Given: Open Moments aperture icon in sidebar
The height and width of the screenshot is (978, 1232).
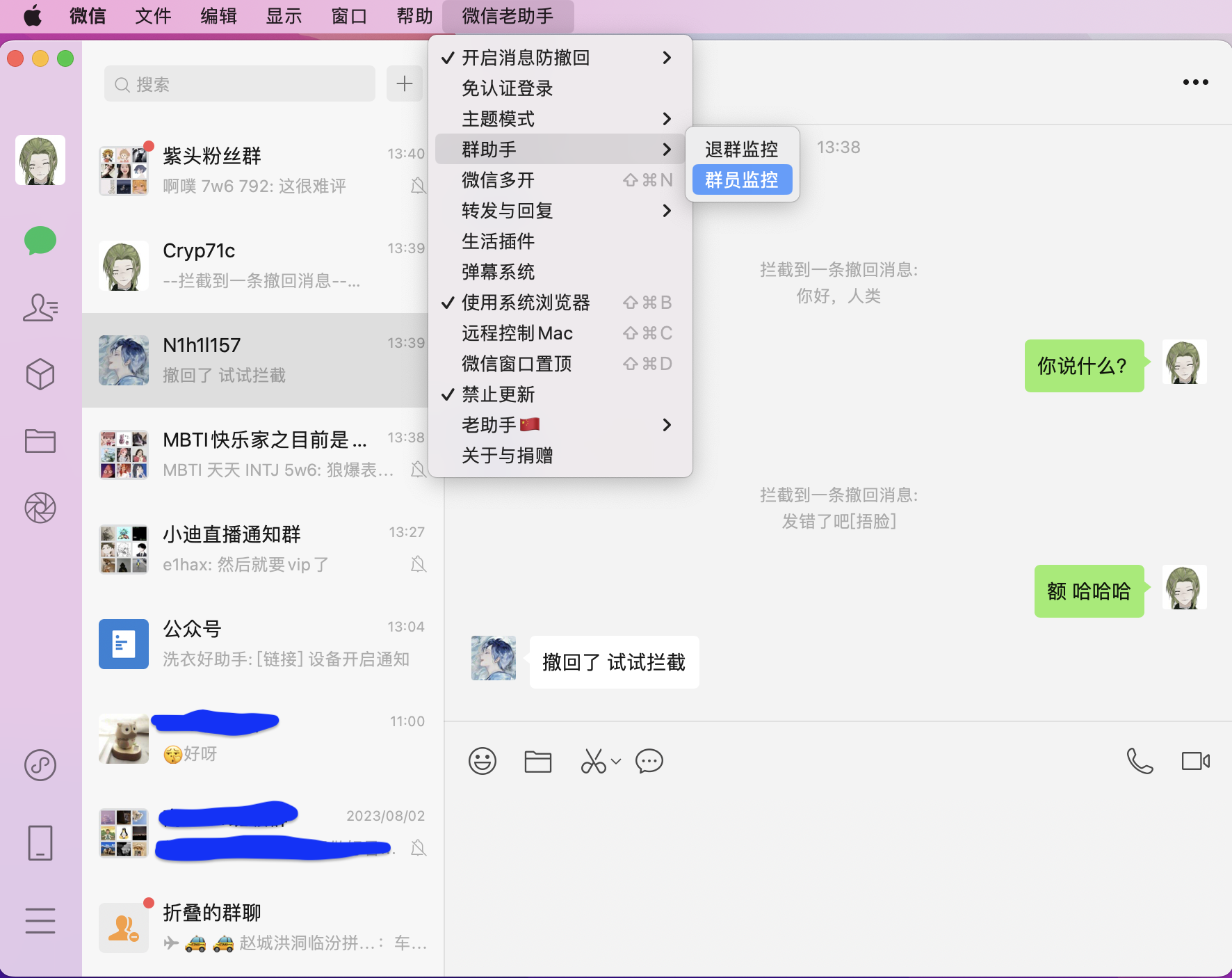Looking at the screenshot, I should click(40, 508).
